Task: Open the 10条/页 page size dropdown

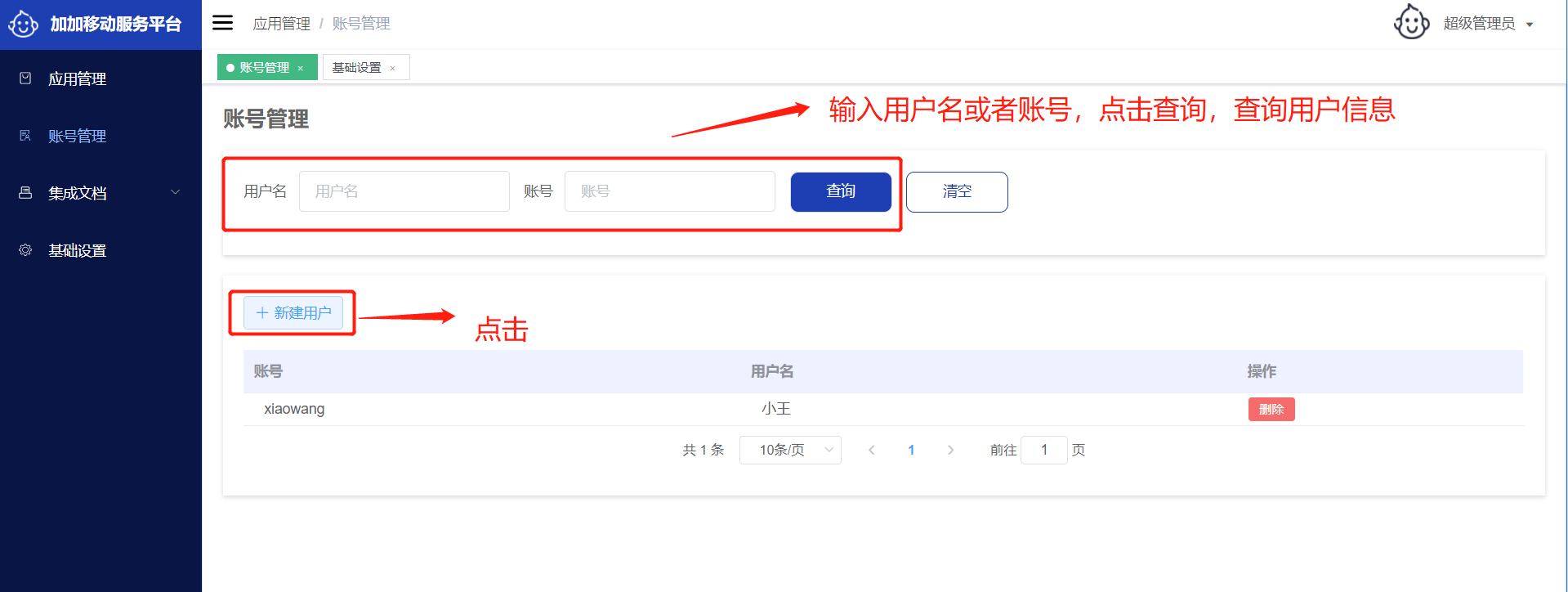Action: [x=789, y=450]
